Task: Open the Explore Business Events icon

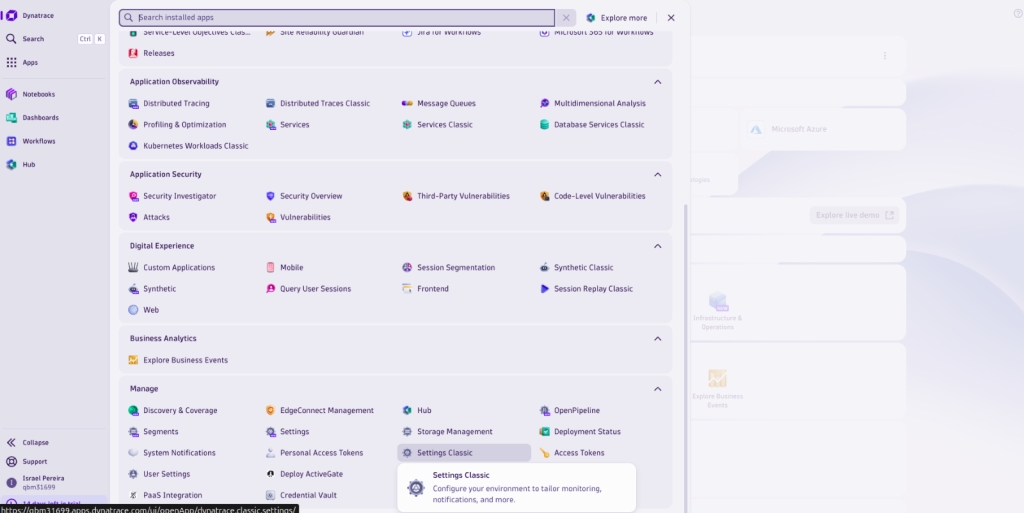Action: tap(133, 360)
